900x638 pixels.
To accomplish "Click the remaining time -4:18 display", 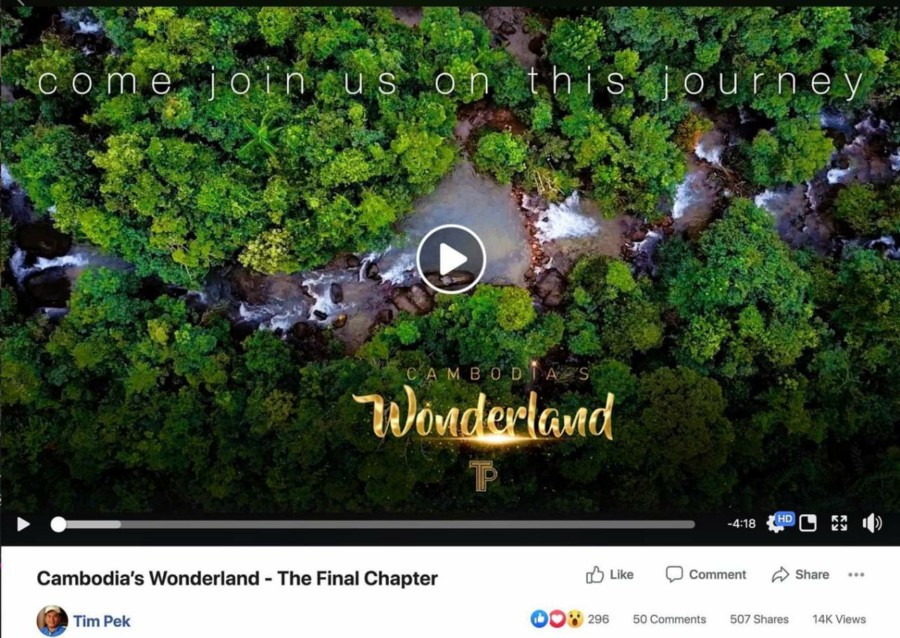I will 741,523.
